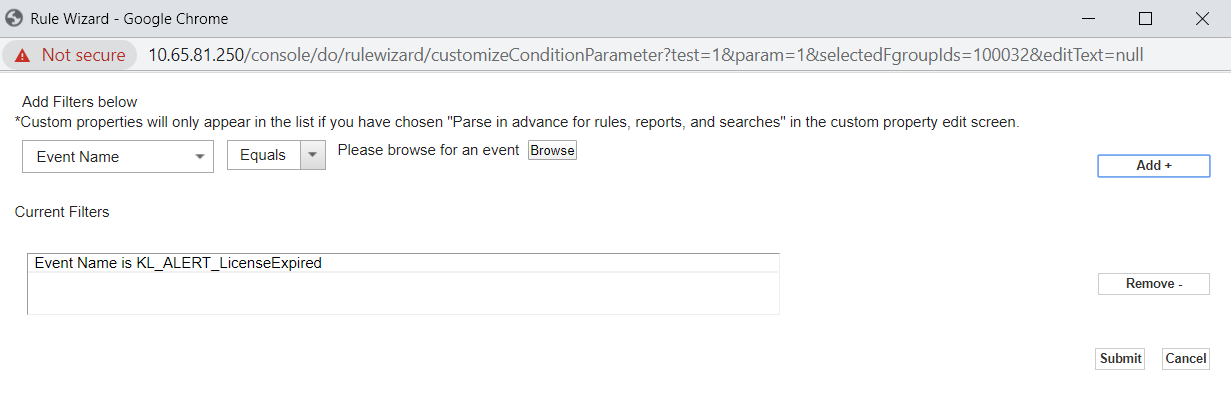Select the KL_ALERT_LicenseExpired filter entry
Image resolution: width=1231 pixels, height=418 pixels.
[x=178, y=263]
